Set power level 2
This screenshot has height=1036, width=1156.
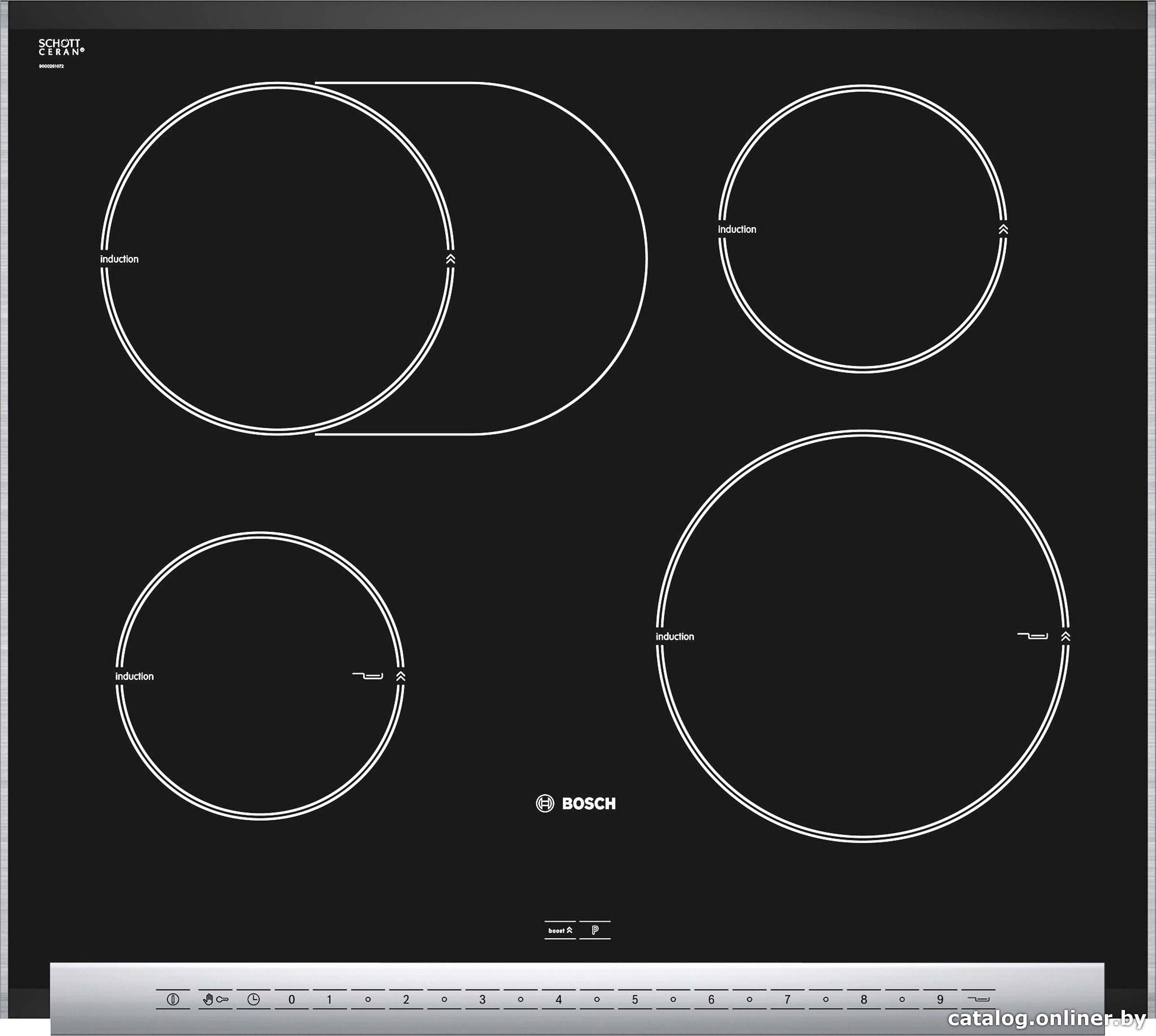[406, 999]
